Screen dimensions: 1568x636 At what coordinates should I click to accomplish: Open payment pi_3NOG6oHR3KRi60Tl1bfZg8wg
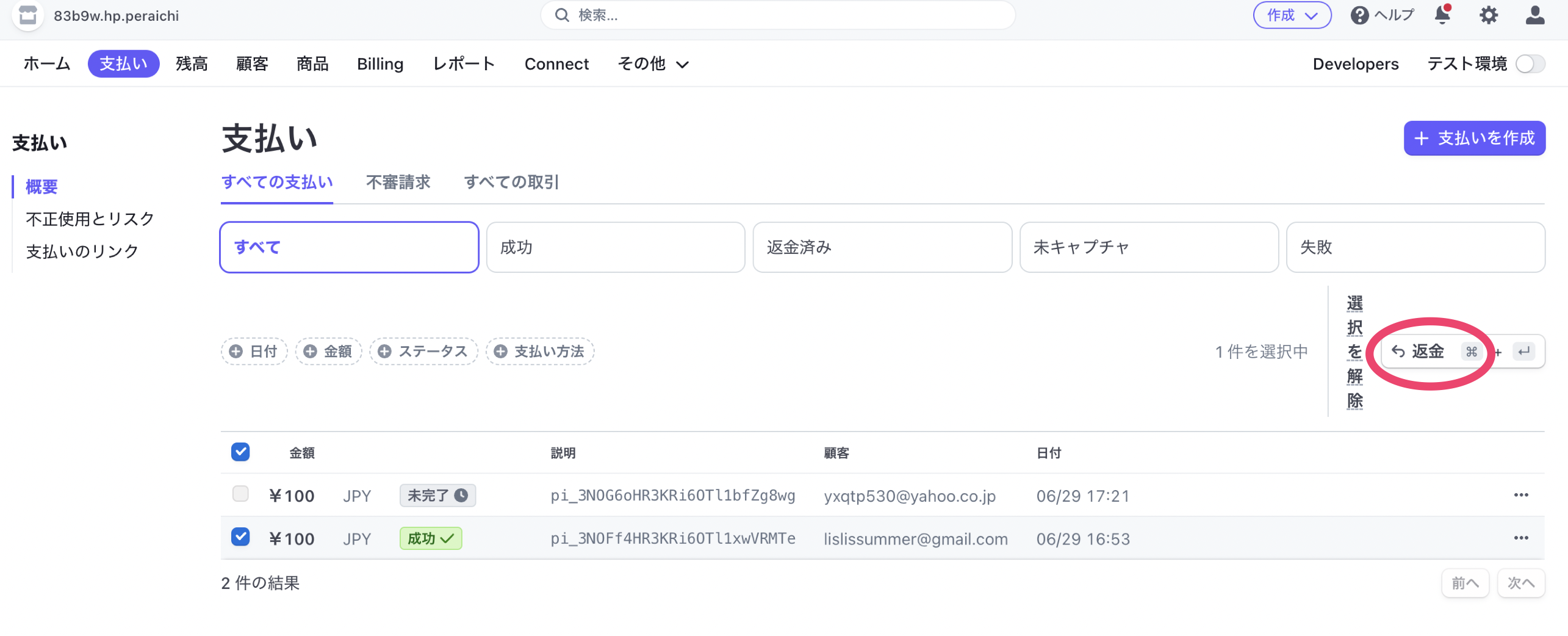tap(673, 496)
